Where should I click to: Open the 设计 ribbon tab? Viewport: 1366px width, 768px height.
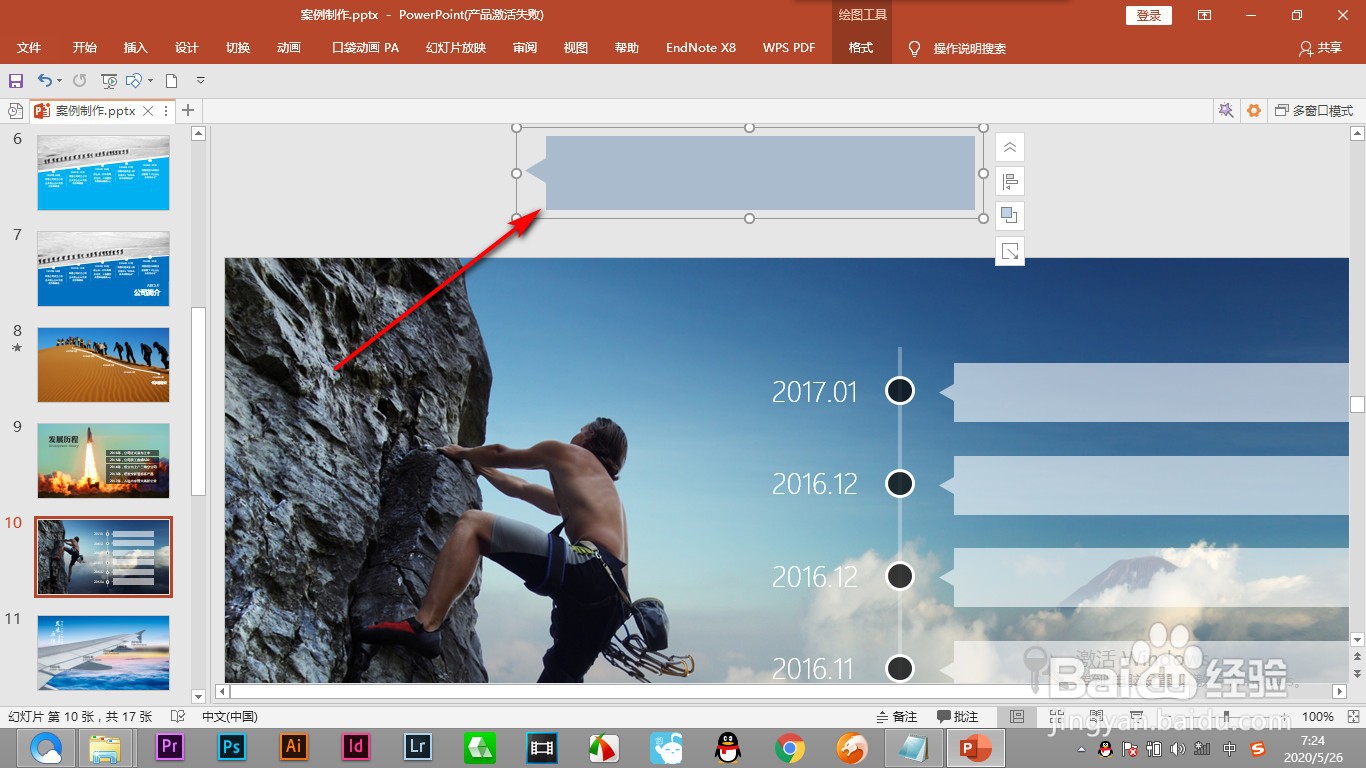coord(187,48)
